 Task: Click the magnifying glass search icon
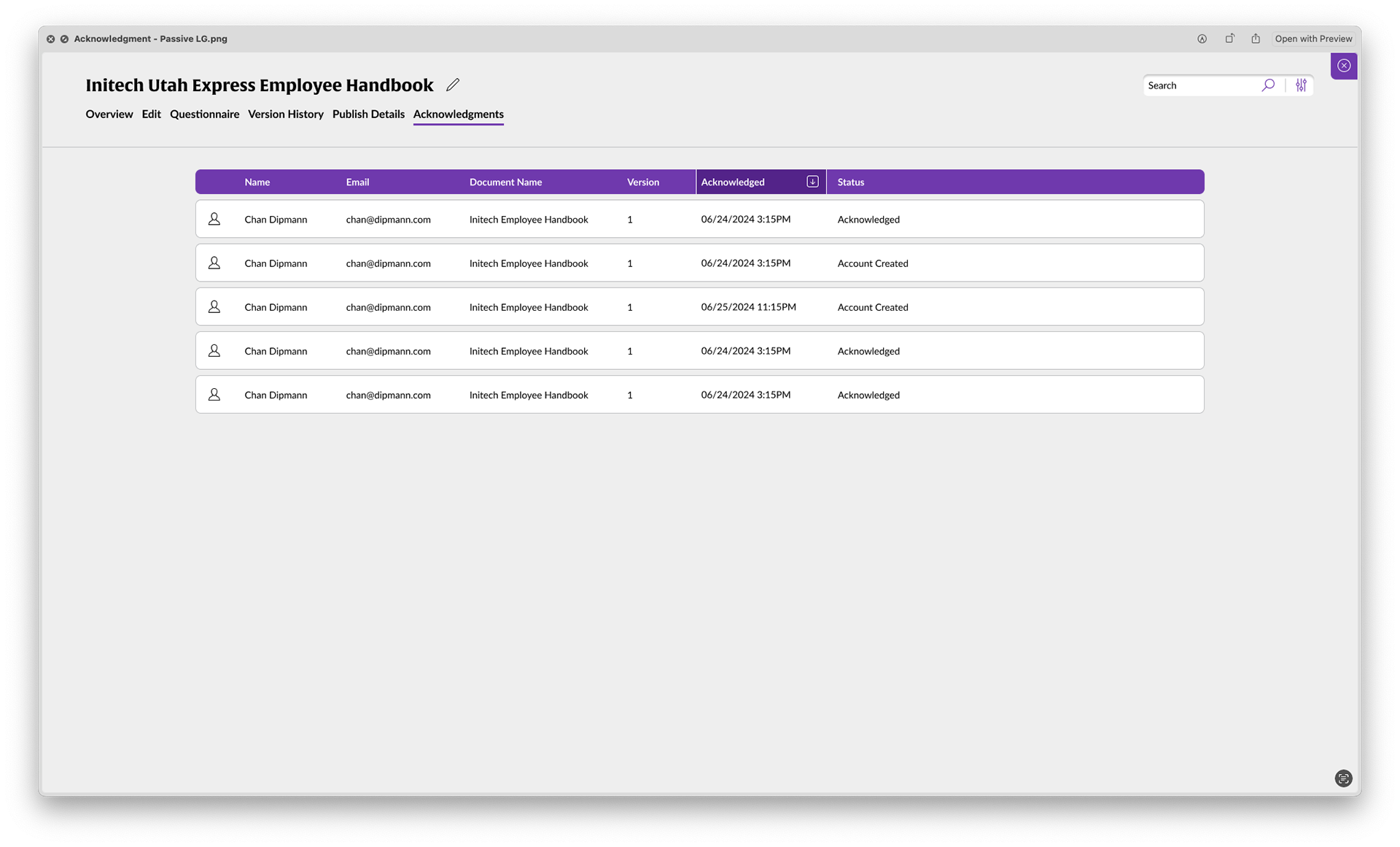tap(1268, 85)
